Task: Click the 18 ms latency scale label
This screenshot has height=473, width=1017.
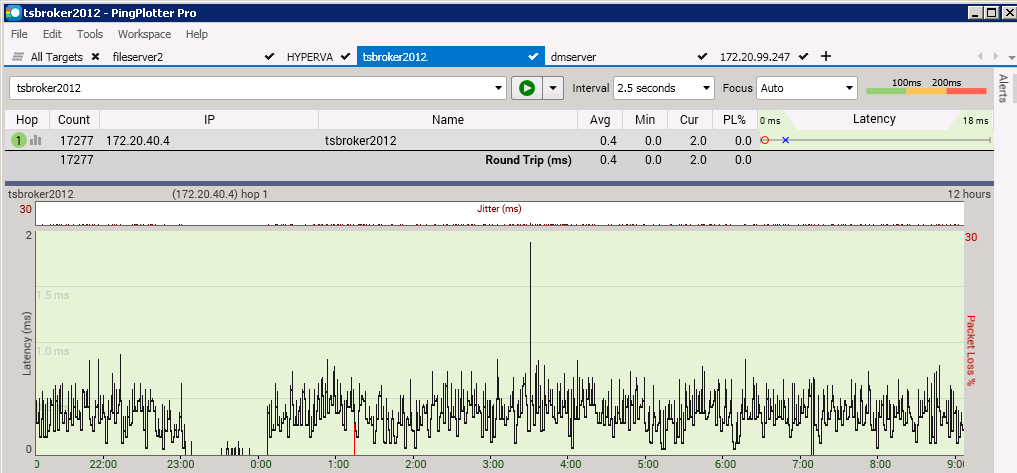Action: click(x=975, y=121)
